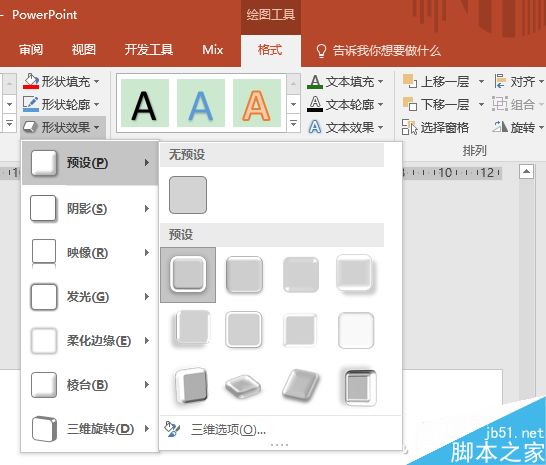Image resolution: width=546 pixels, height=465 pixels.
Task: Expand 下移一层 dropdown arrow
Action: pyautogui.click(x=481, y=104)
